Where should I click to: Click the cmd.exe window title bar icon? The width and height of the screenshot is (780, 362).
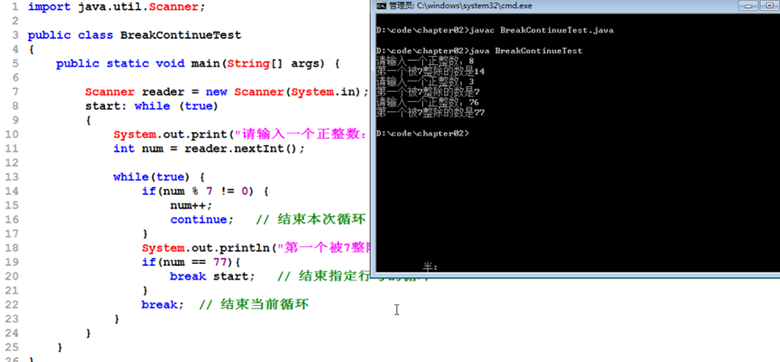coord(382,6)
